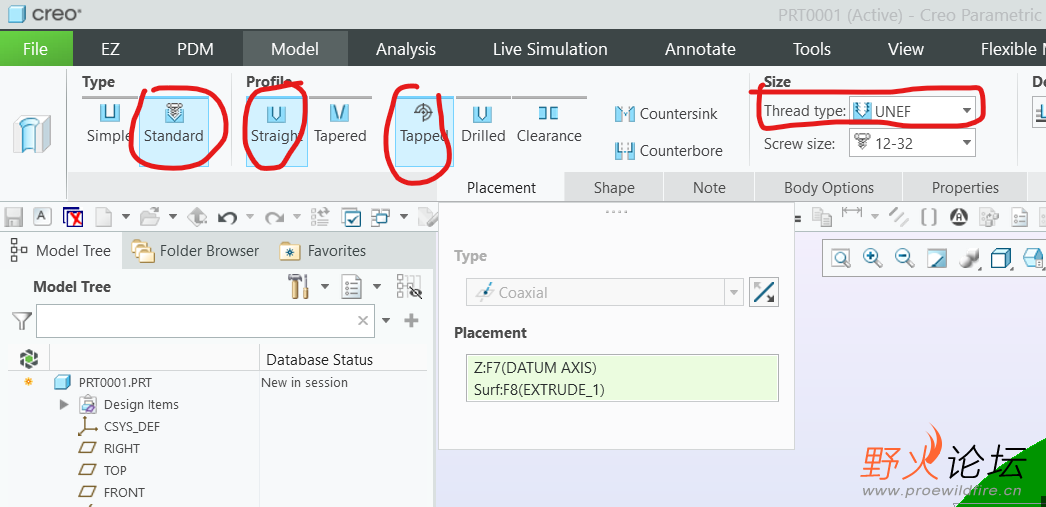Click the Refit zoom icon

pos(841,259)
